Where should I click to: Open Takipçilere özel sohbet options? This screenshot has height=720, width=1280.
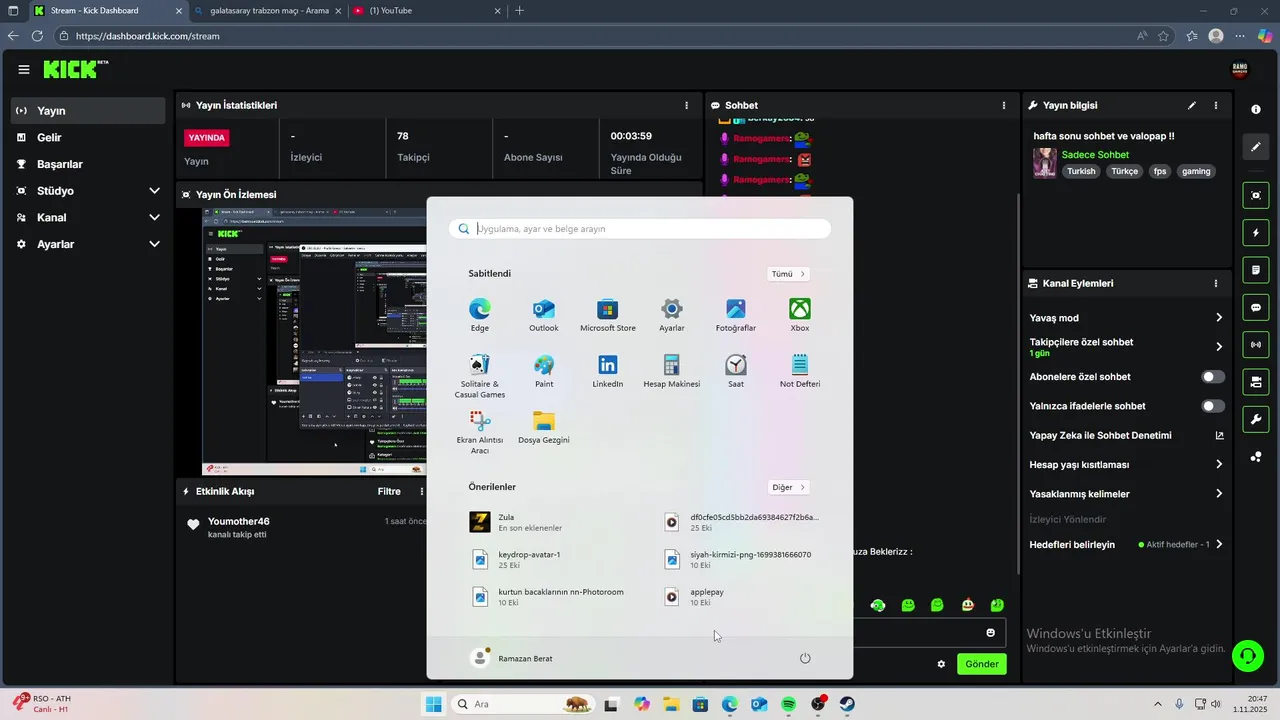(x=1126, y=346)
